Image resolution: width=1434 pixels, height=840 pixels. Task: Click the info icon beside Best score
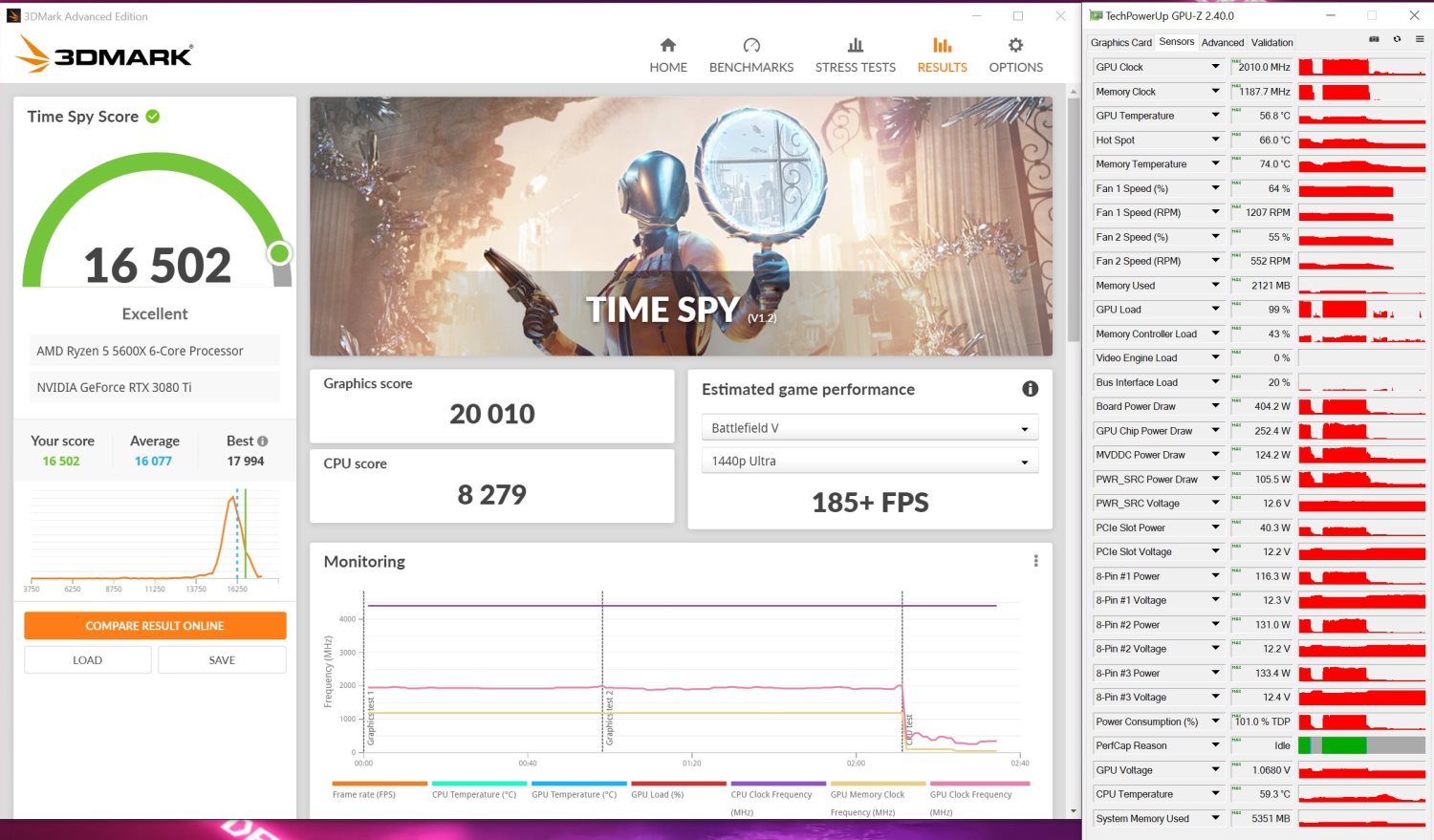[263, 442]
